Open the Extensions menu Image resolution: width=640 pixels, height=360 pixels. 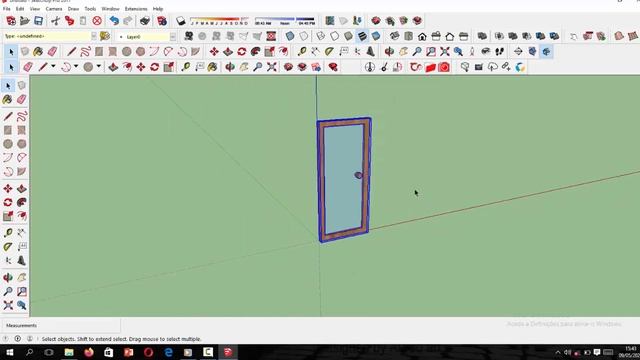(x=136, y=9)
